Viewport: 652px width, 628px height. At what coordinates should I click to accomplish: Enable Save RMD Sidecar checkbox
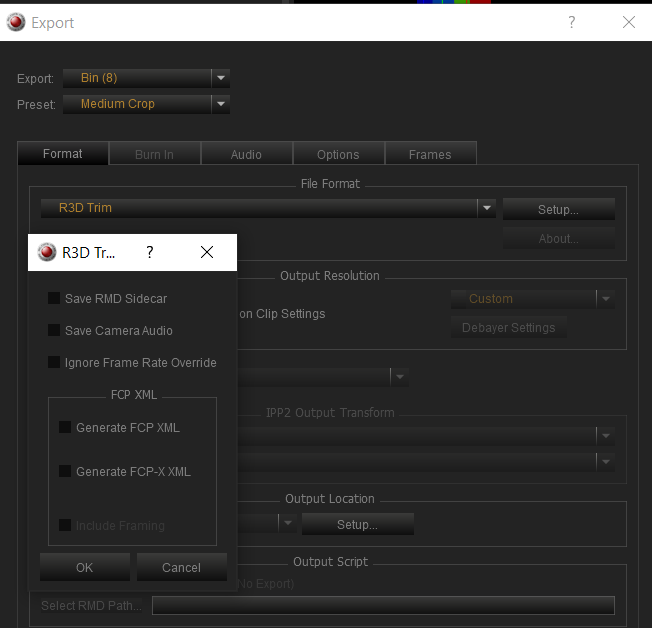pyautogui.click(x=54, y=298)
